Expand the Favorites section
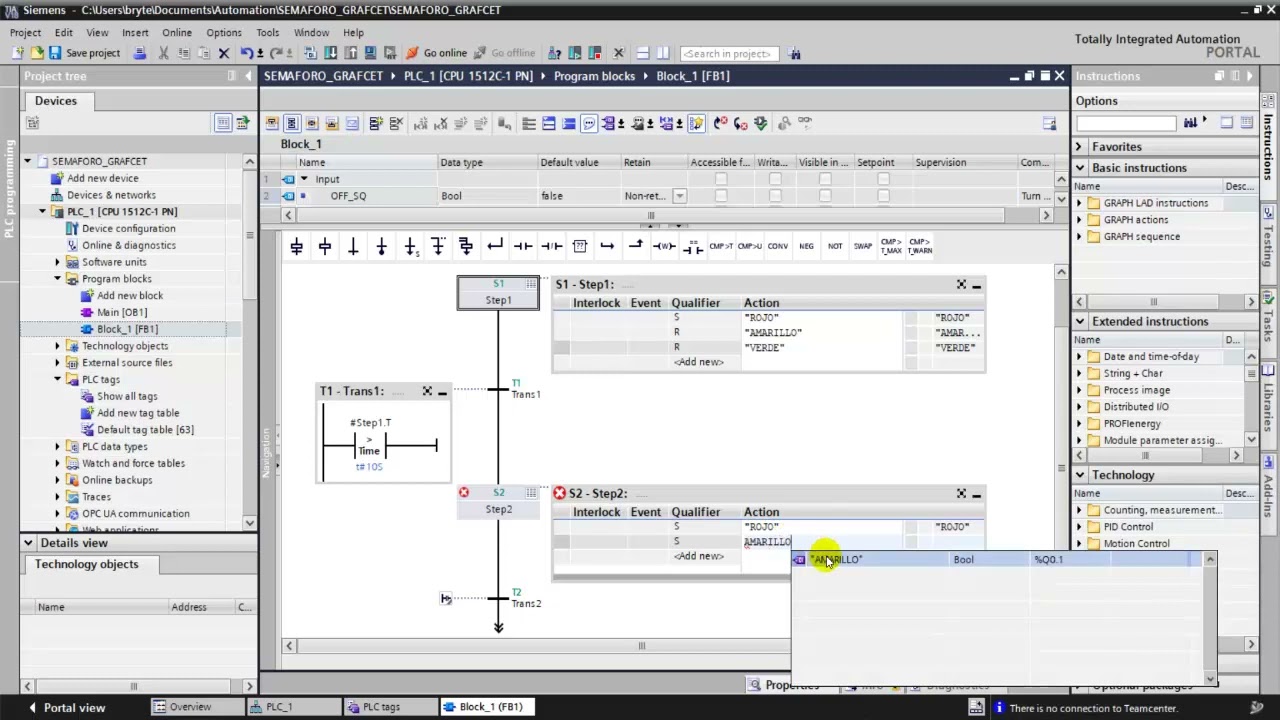 [1080, 147]
